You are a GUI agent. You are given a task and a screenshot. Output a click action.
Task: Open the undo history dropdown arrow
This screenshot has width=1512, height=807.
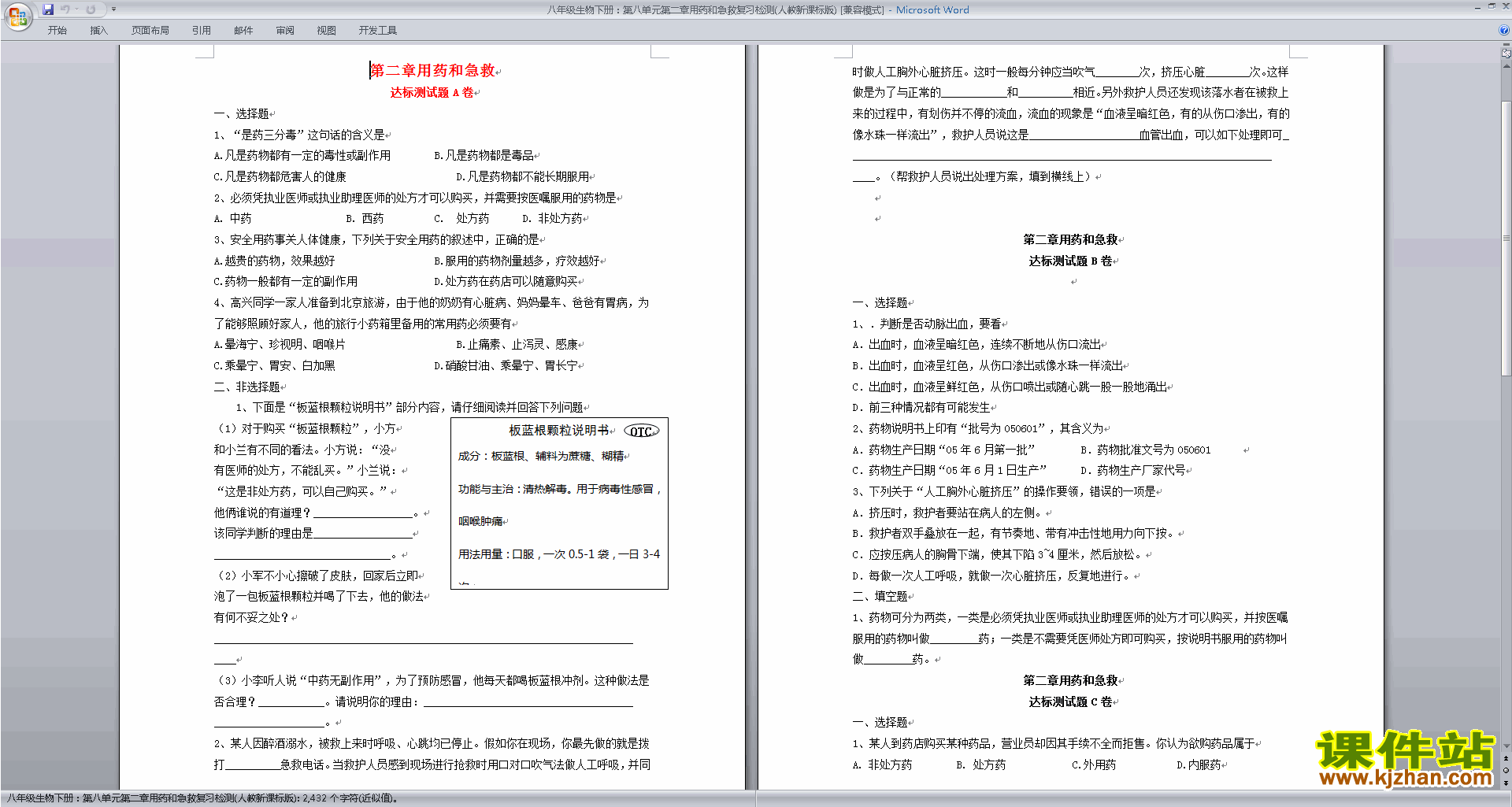77,9
